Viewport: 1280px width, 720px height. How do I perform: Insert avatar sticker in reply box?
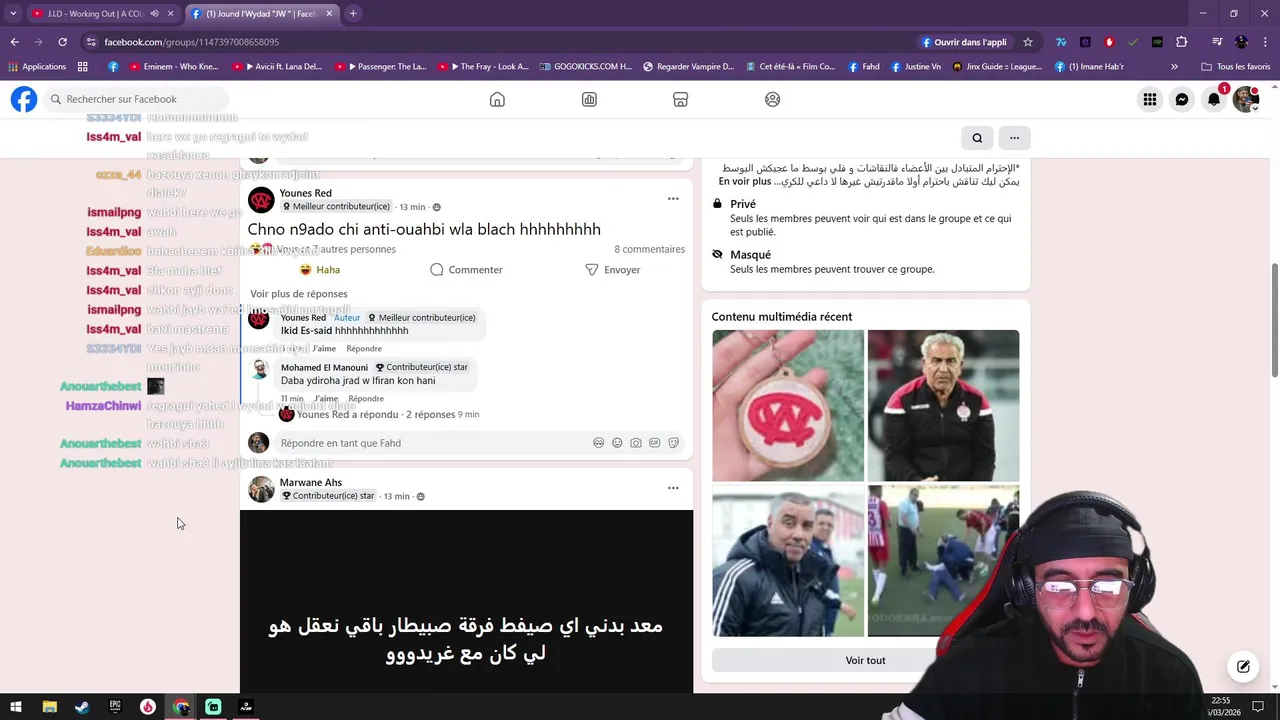click(598, 443)
